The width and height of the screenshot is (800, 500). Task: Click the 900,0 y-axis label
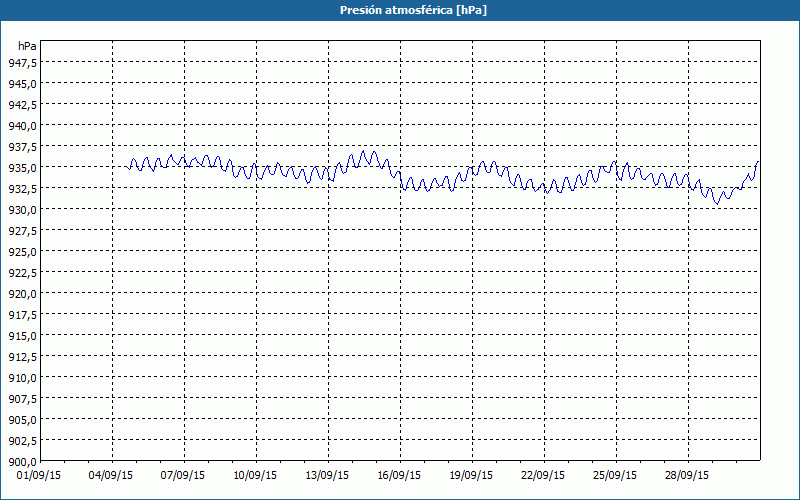(22, 462)
